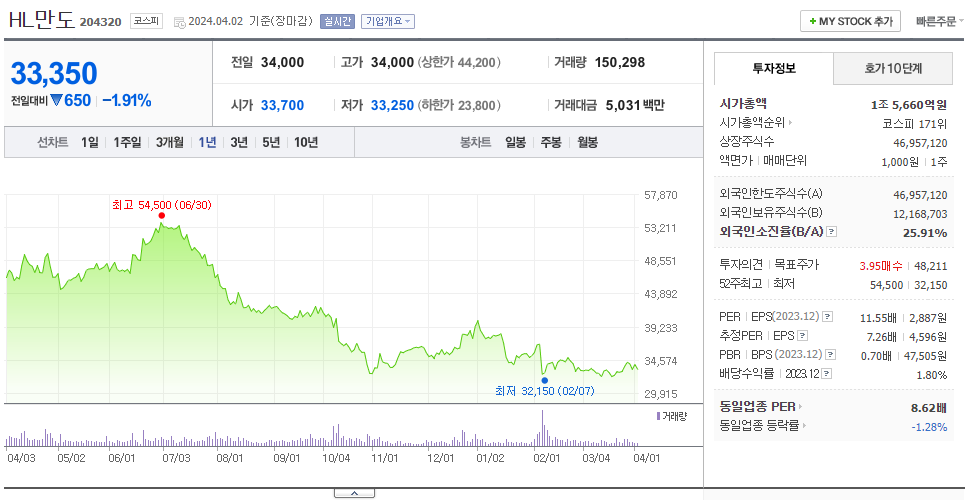
Task: Select the 1일 line chart period
Action: point(90,143)
